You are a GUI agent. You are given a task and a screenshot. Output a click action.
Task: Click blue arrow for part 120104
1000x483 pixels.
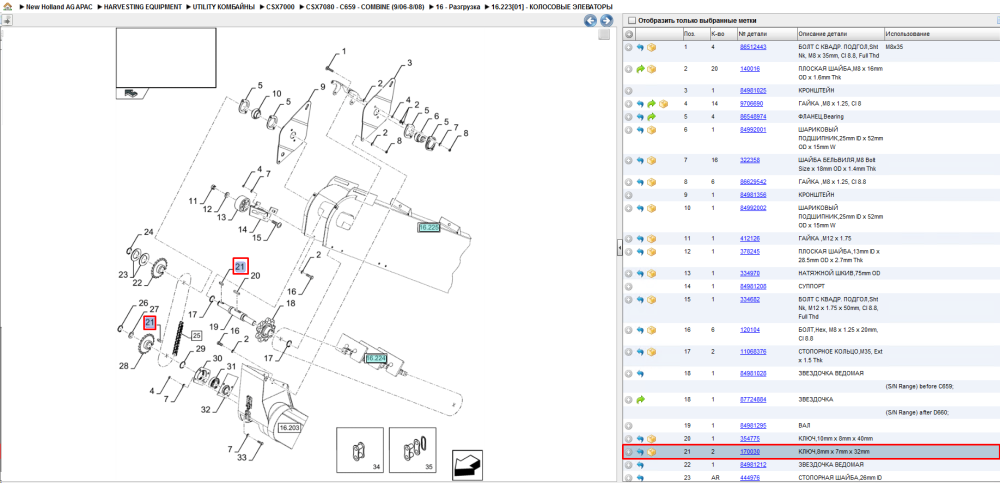point(640,330)
